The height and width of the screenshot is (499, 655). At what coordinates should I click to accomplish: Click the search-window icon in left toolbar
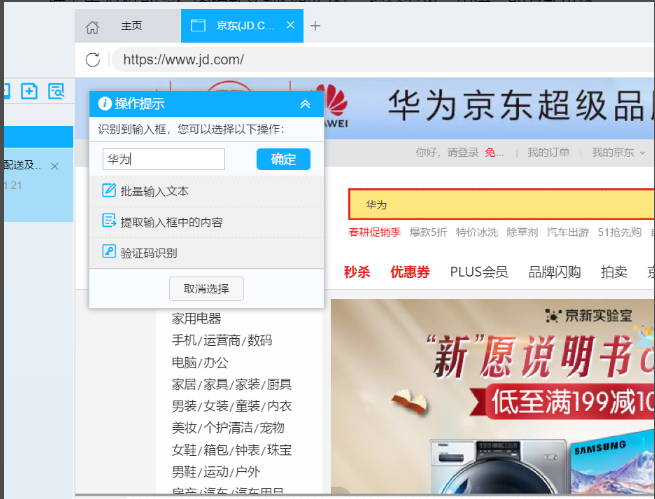click(56, 91)
